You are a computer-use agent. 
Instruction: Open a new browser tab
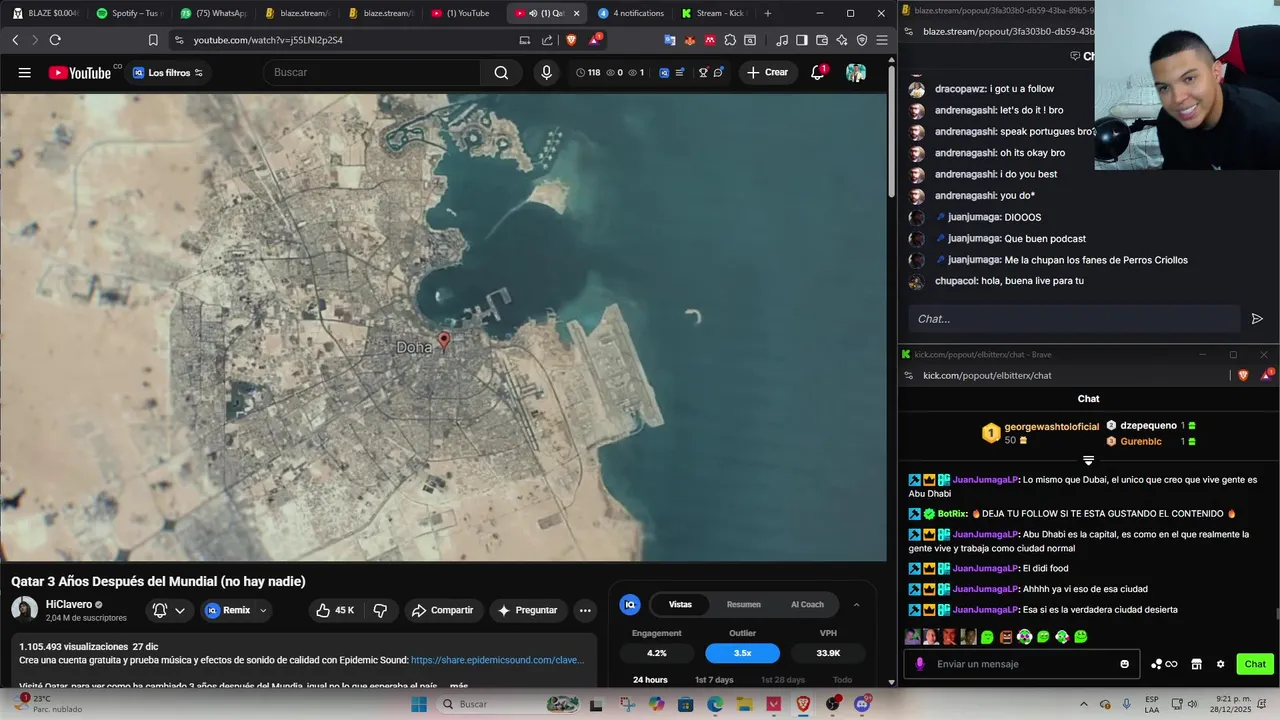[768, 13]
